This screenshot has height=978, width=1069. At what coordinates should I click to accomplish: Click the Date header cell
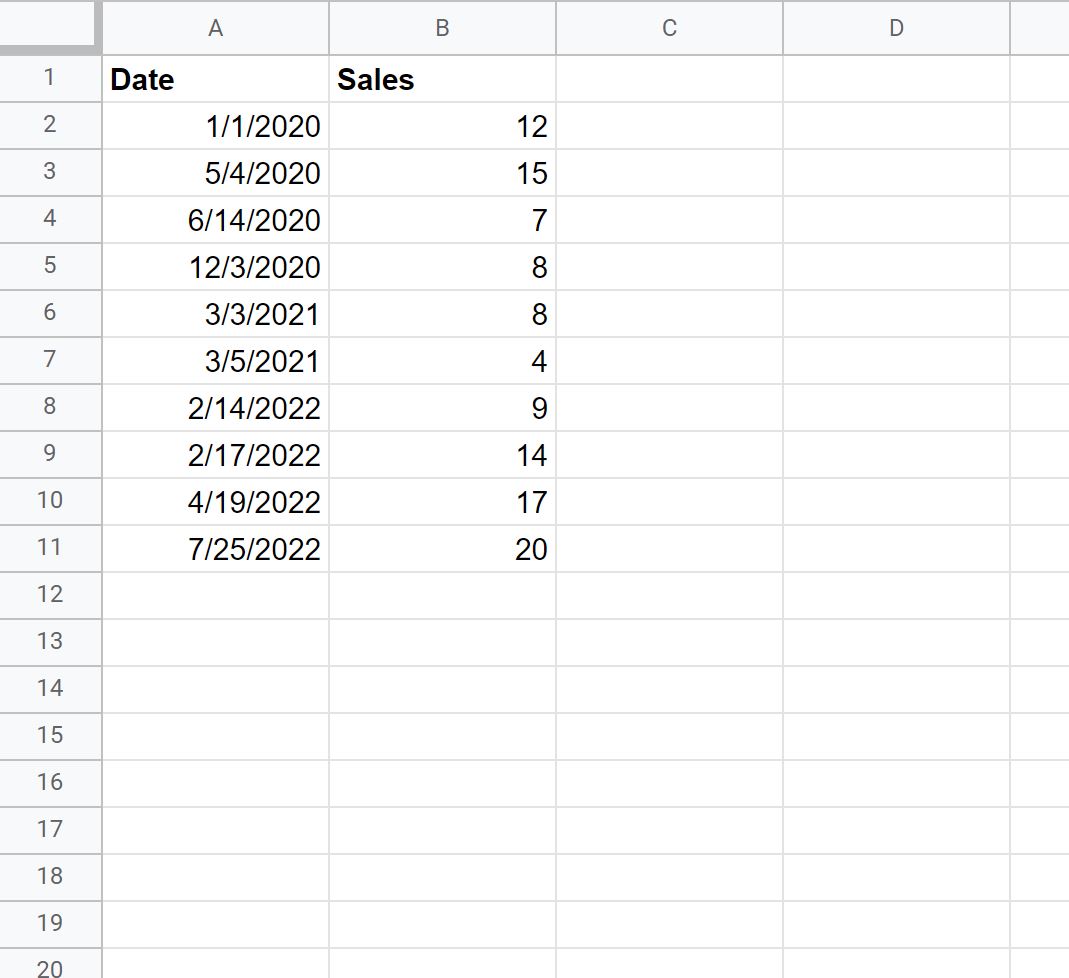pos(214,79)
